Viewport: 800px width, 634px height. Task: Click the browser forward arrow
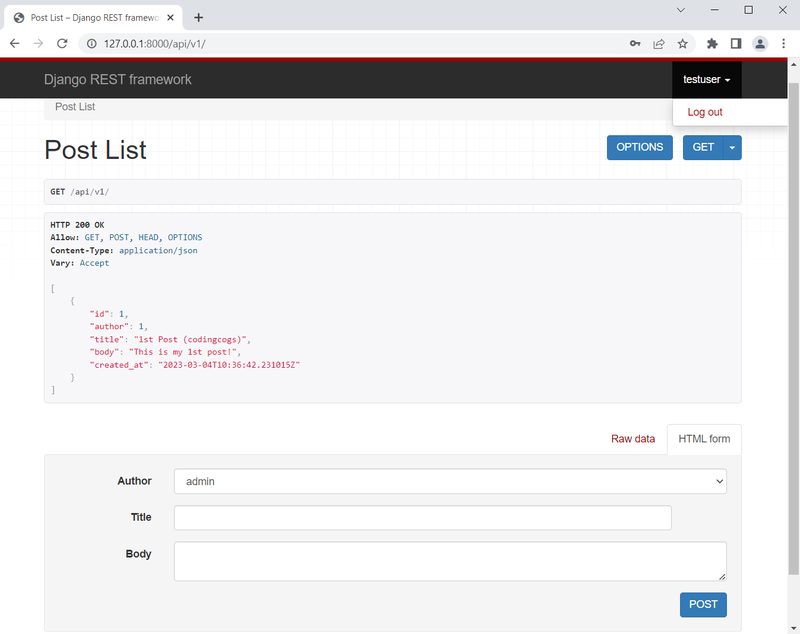tap(38, 44)
